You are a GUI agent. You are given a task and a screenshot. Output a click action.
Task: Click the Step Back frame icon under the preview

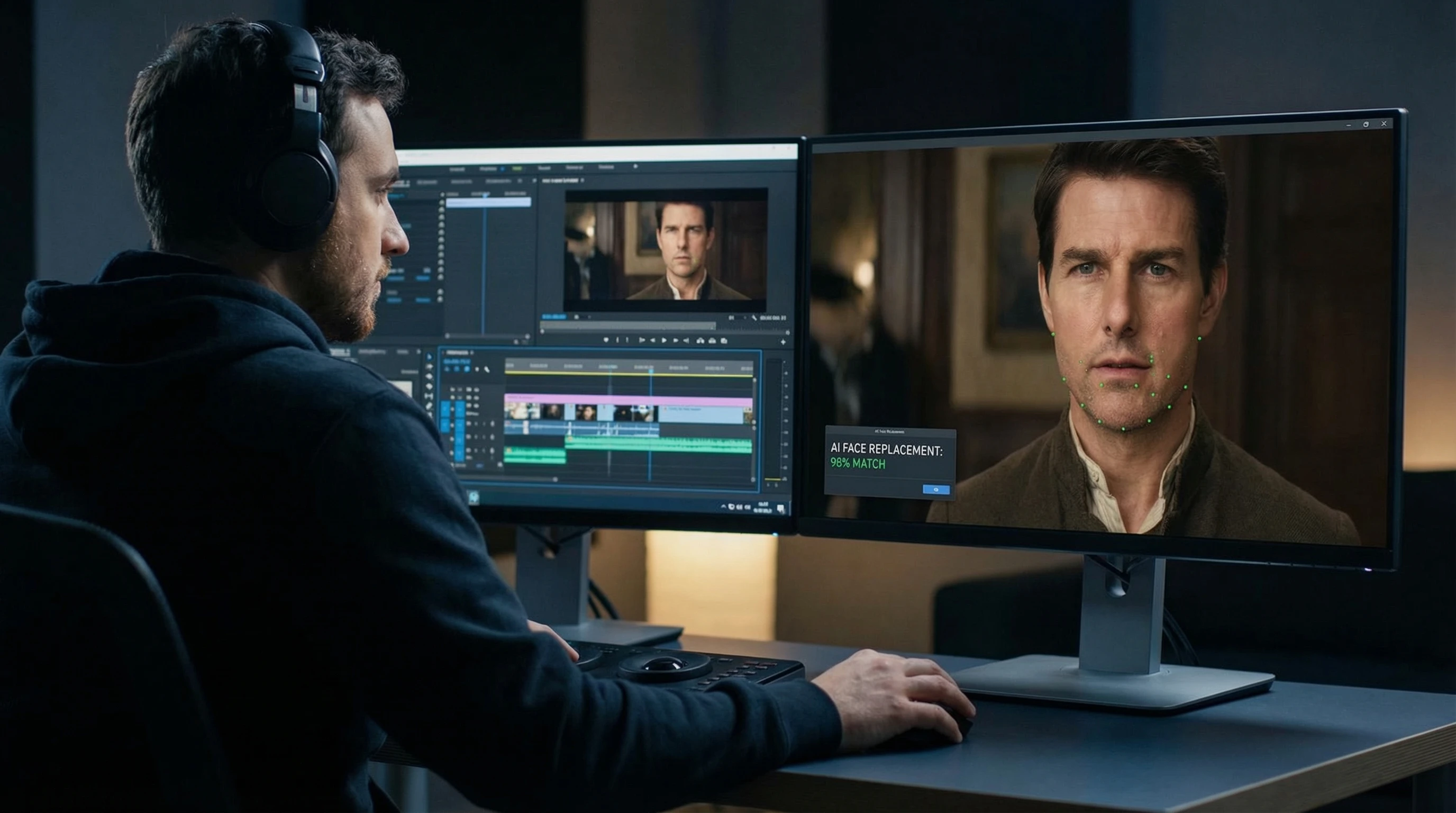(x=653, y=341)
